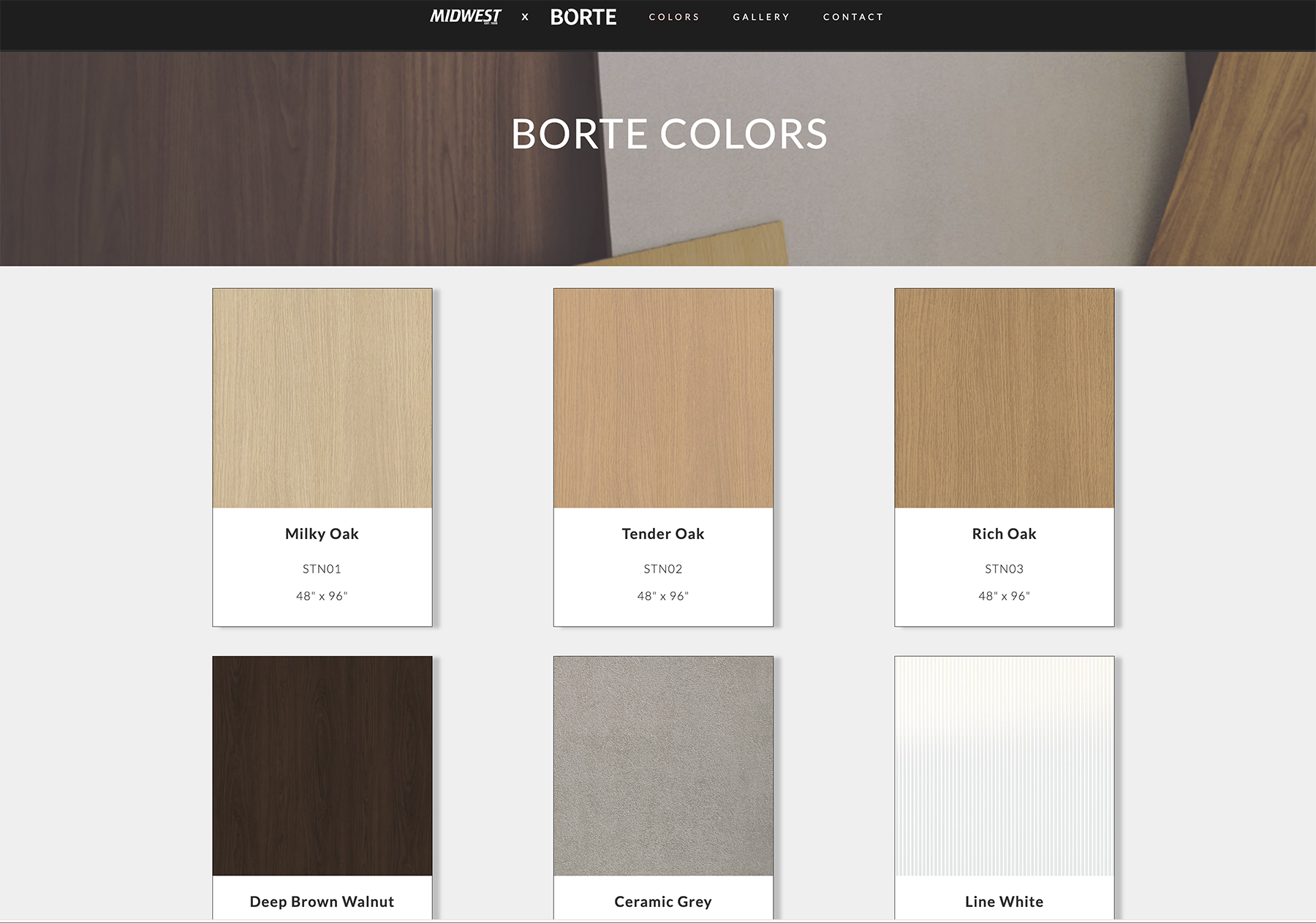The width and height of the screenshot is (1316, 923).
Task: Select the Milky Oak color swatch
Action: tap(322, 398)
